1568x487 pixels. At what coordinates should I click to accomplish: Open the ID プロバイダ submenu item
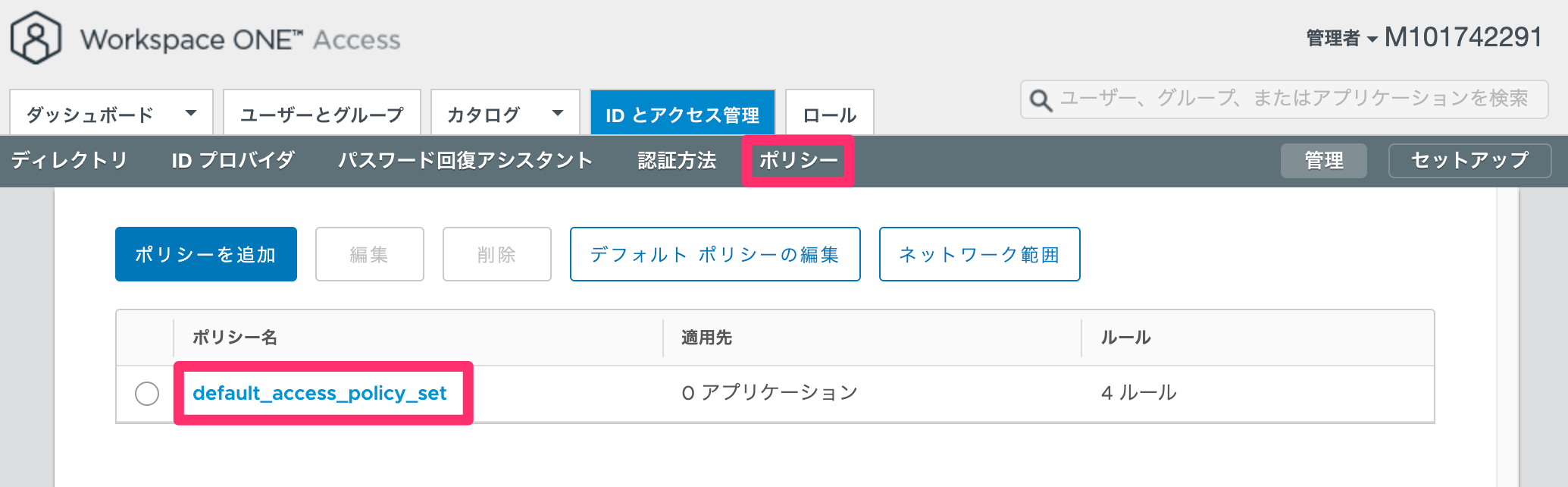pyautogui.click(x=233, y=160)
